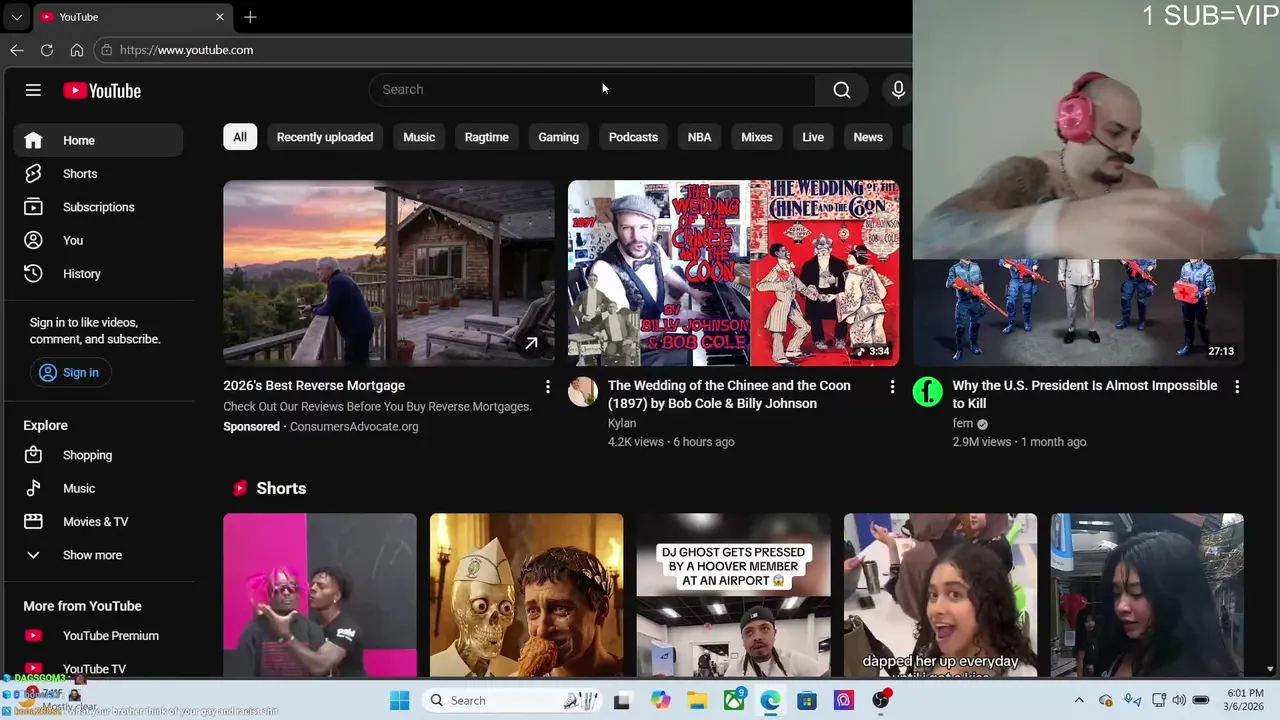Open the Xbox app from the taskbar
Viewport: 1280px width, 720px height.
(734, 700)
